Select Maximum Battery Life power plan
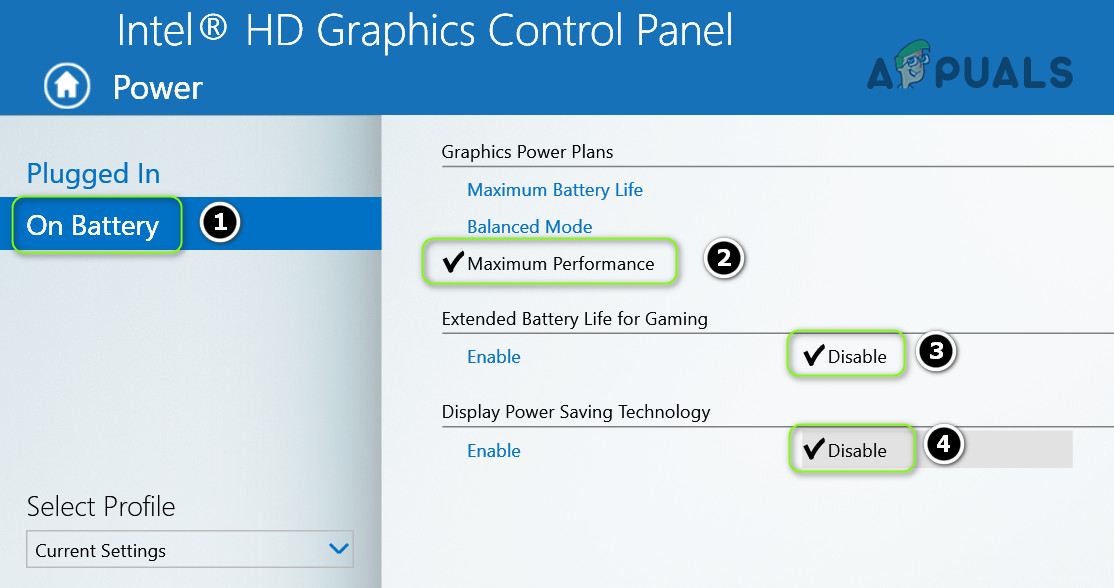The image size is (1114, 588). pos(555,190)
